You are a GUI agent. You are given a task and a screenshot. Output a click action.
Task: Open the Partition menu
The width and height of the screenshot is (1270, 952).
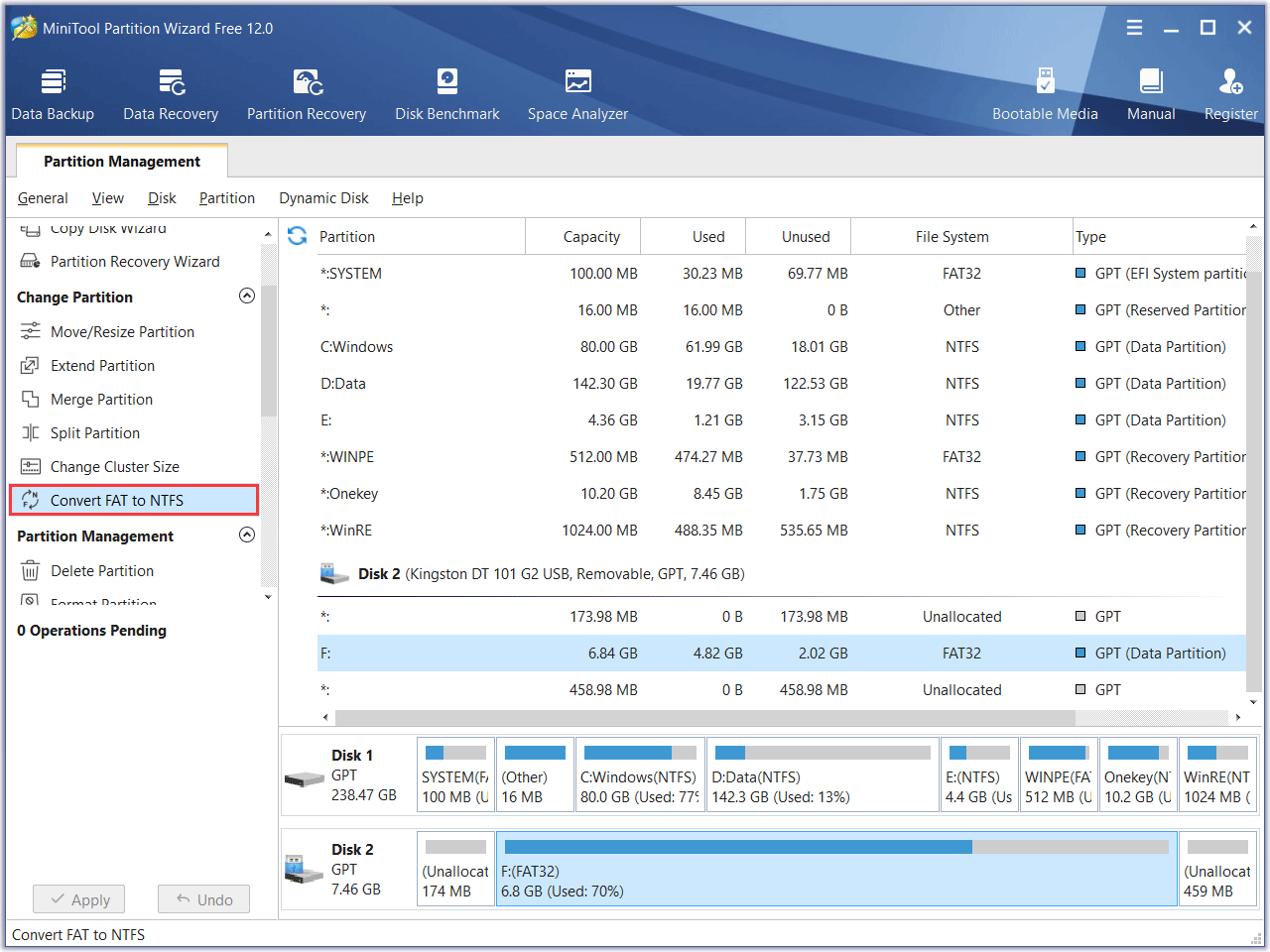[x=227, y=198]
